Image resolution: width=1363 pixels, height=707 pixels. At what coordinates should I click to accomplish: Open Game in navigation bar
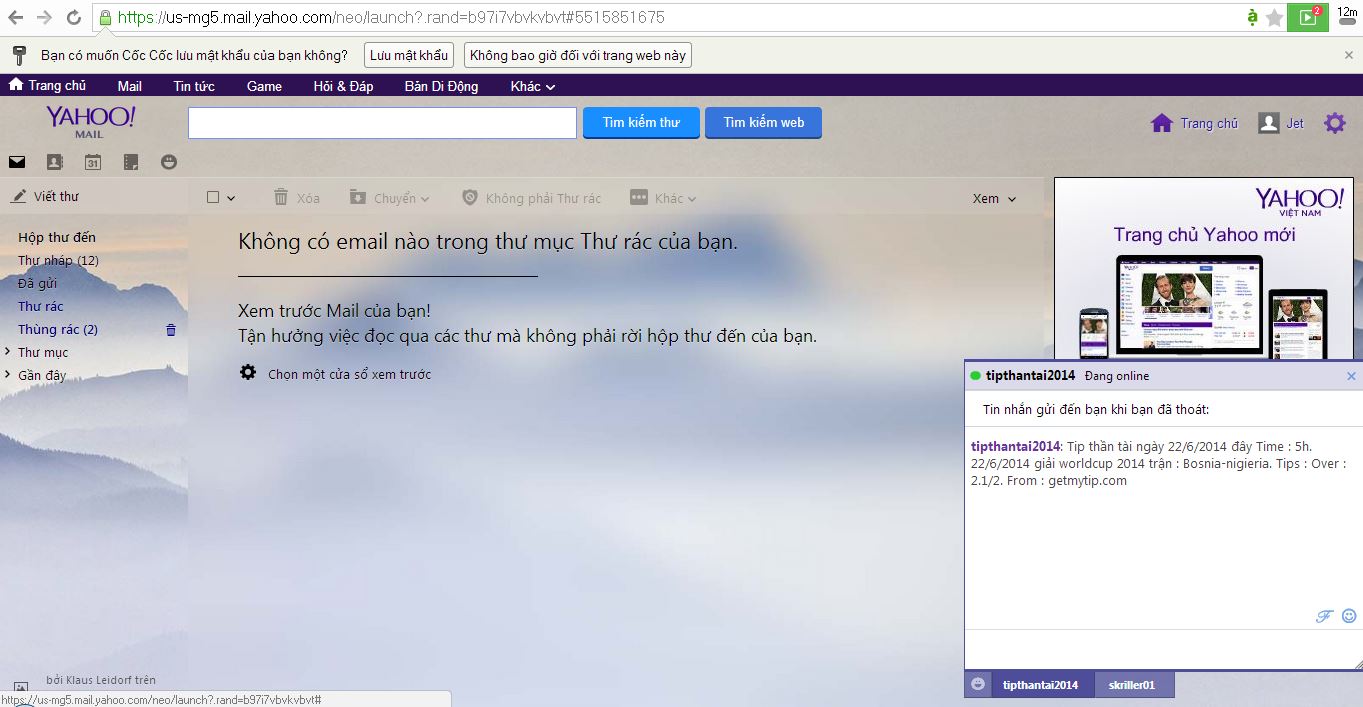click(x=264, y=86)
